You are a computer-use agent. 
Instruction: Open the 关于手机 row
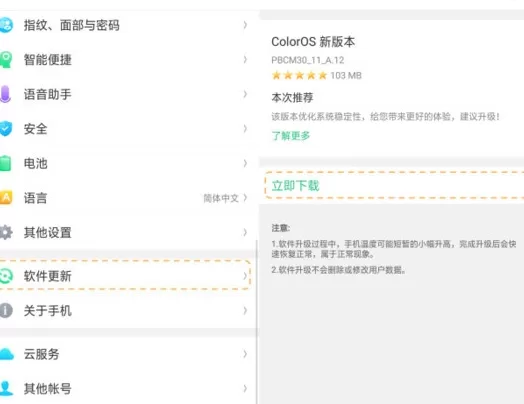tap(128, 310)
